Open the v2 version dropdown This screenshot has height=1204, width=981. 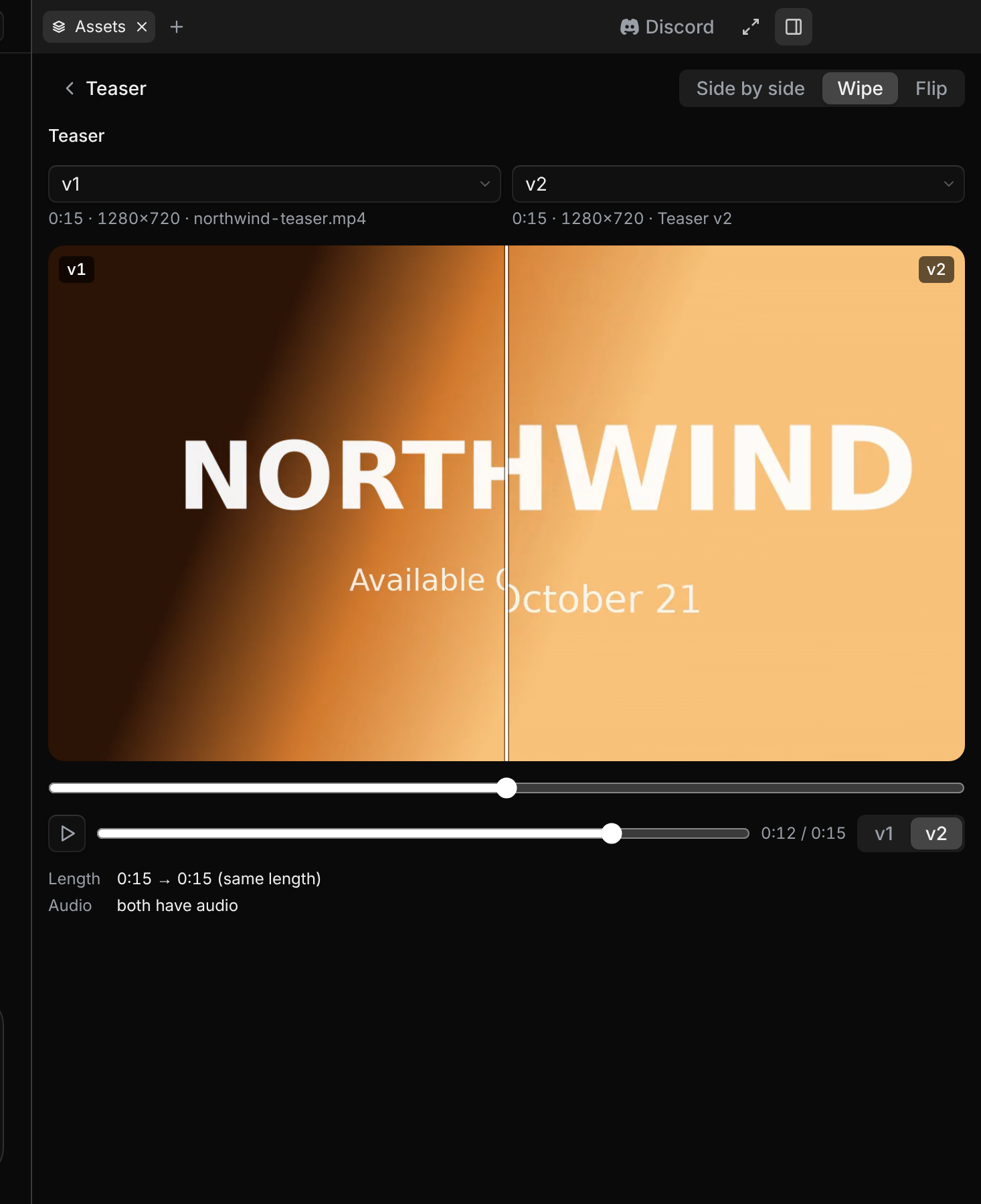738,184
